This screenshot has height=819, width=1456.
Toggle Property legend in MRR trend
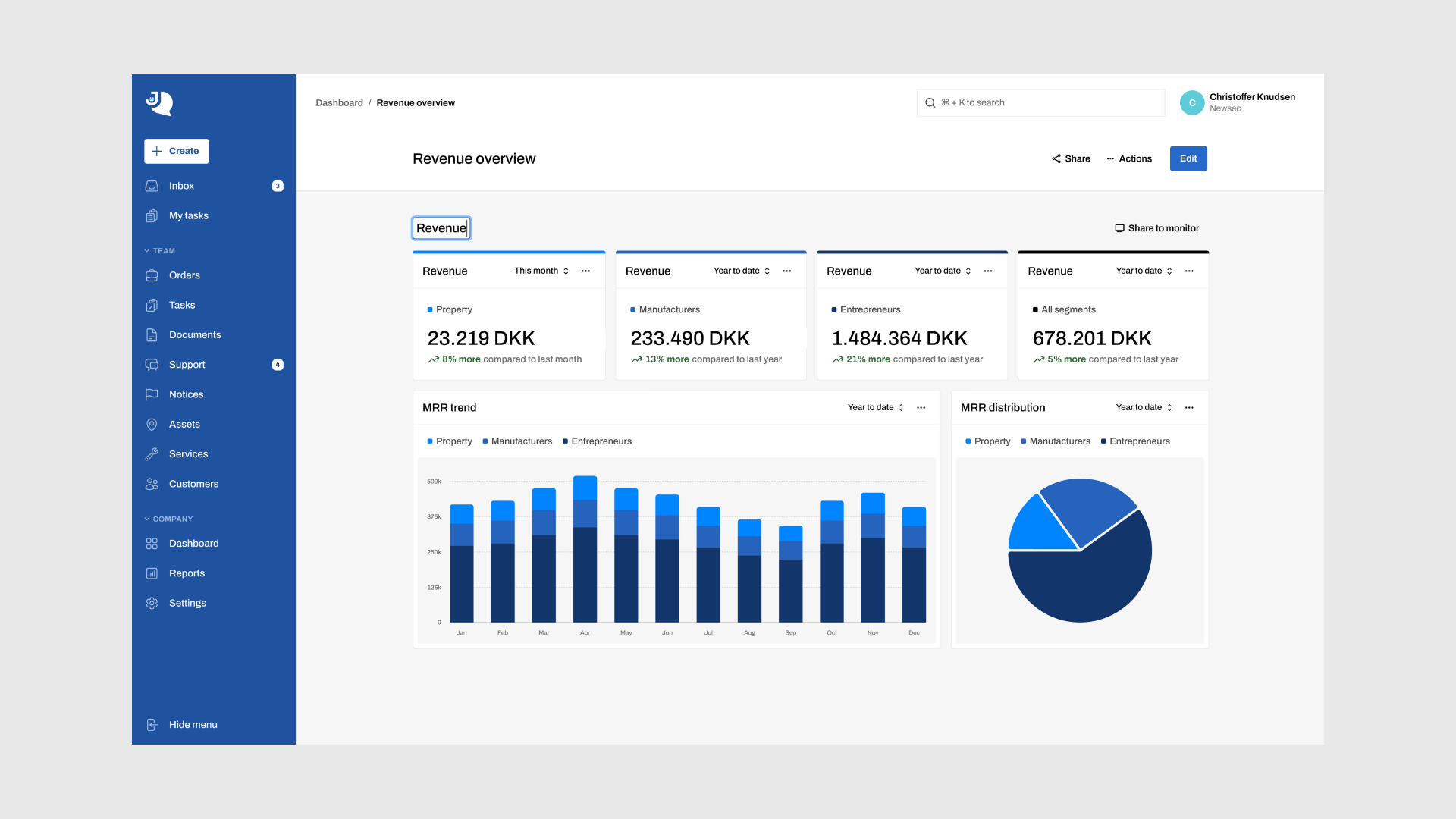(x=450, y=441)
